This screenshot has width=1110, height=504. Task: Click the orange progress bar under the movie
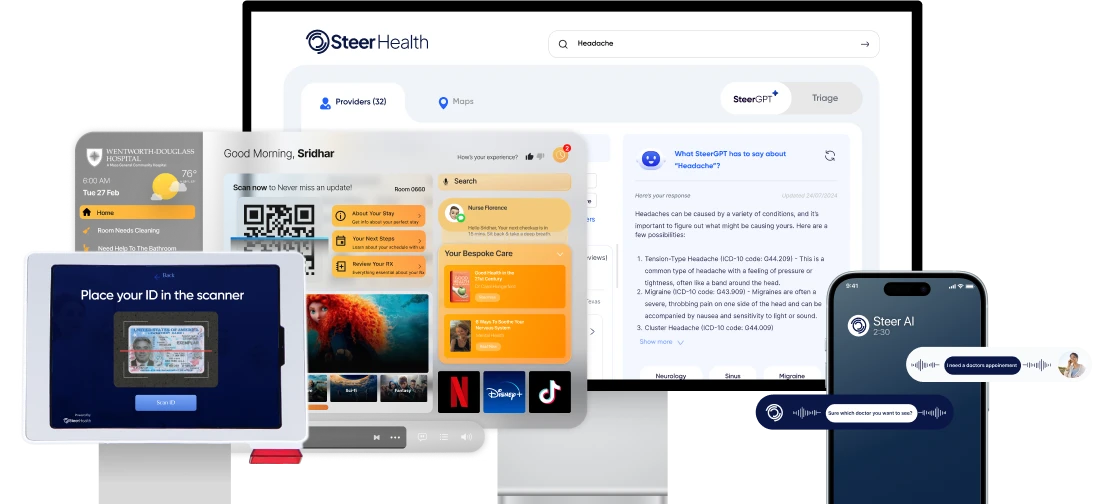pos(319,407)
